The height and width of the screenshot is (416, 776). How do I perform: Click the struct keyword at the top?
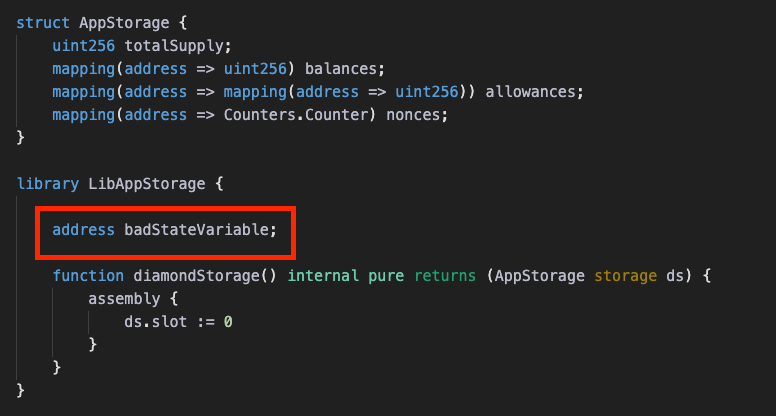point(43,23)
